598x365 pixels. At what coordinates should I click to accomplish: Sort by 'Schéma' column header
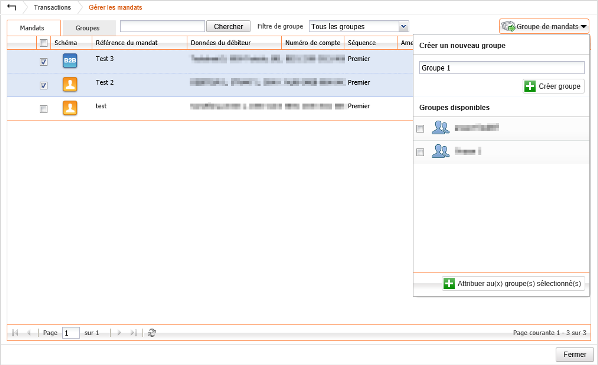point(66,43)
